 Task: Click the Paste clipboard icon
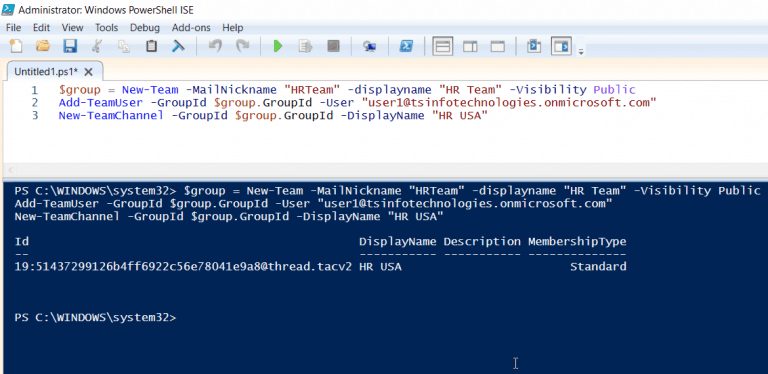coord(151,47)
